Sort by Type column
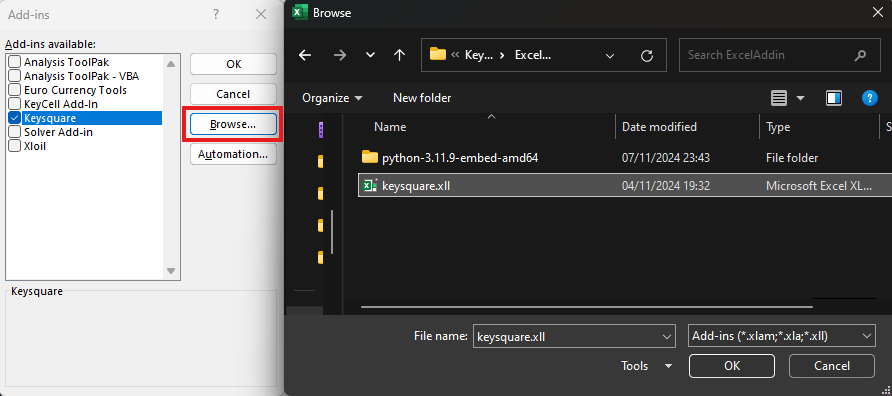 coord(778,127)
